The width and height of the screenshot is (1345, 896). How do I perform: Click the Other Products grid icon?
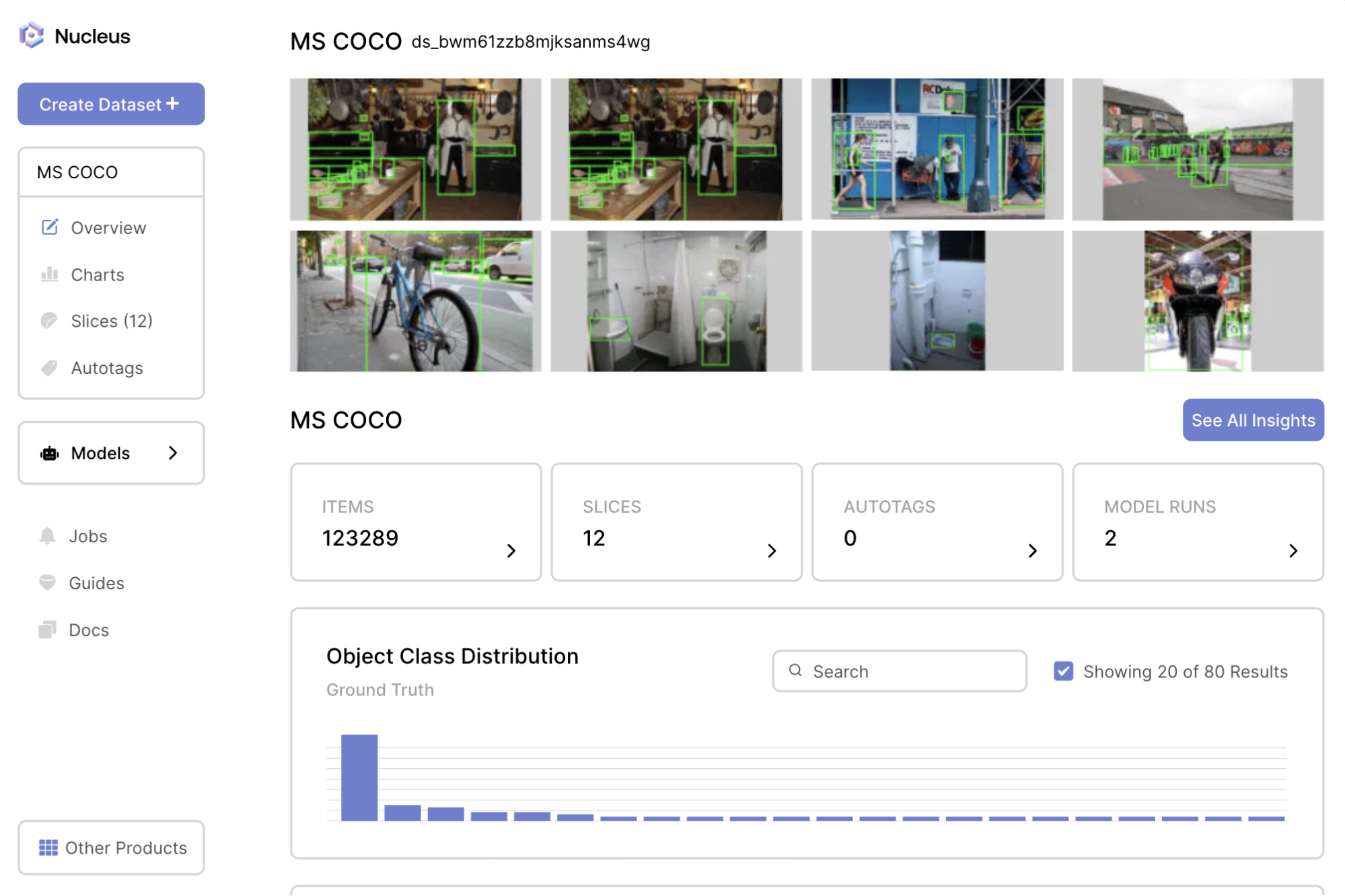(48, 848)
